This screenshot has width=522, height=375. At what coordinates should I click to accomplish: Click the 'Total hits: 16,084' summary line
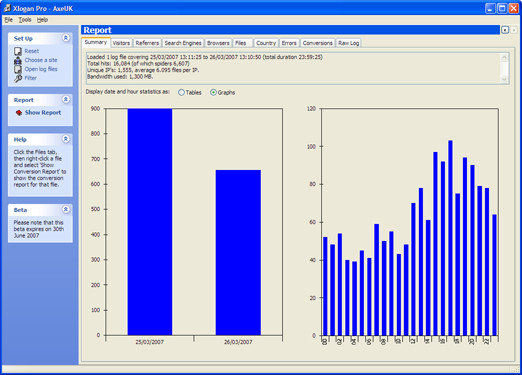(138, 63)
